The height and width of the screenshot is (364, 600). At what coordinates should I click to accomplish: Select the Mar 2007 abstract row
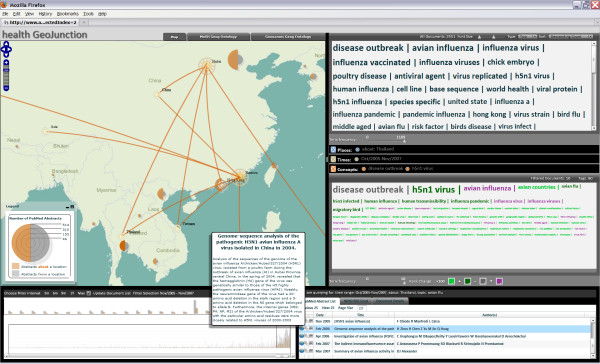445,351
